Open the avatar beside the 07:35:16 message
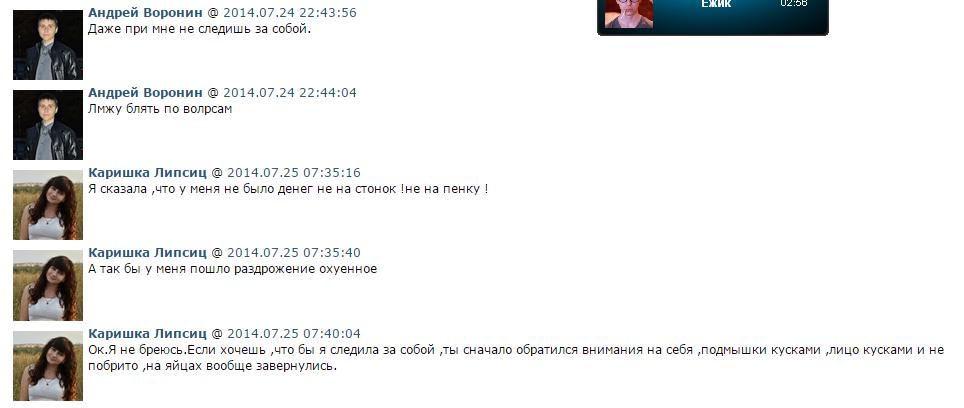Image resolution: width=964 pixels, height=408 pixels. (48, 205)
